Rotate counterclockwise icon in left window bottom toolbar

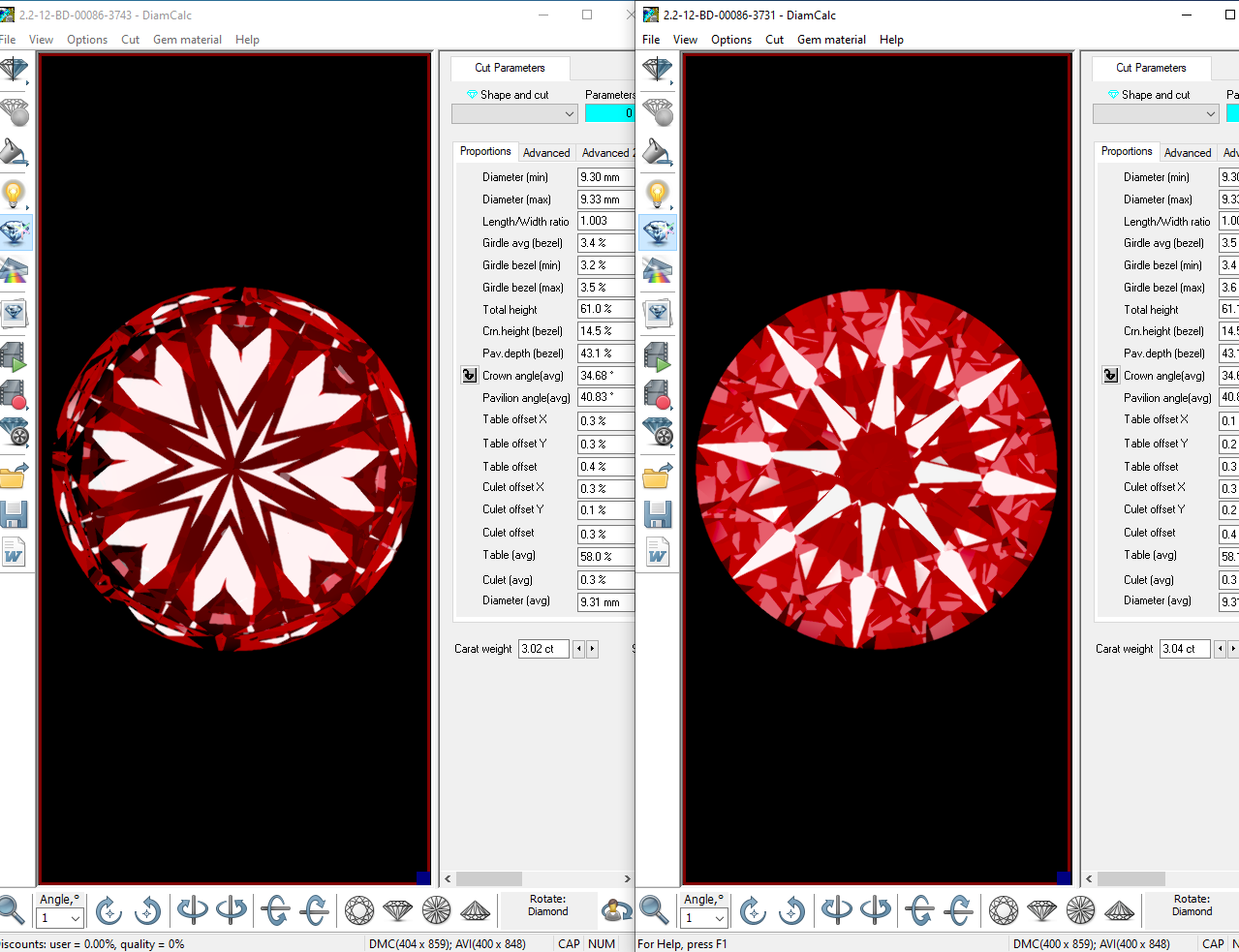pos(148,910)
